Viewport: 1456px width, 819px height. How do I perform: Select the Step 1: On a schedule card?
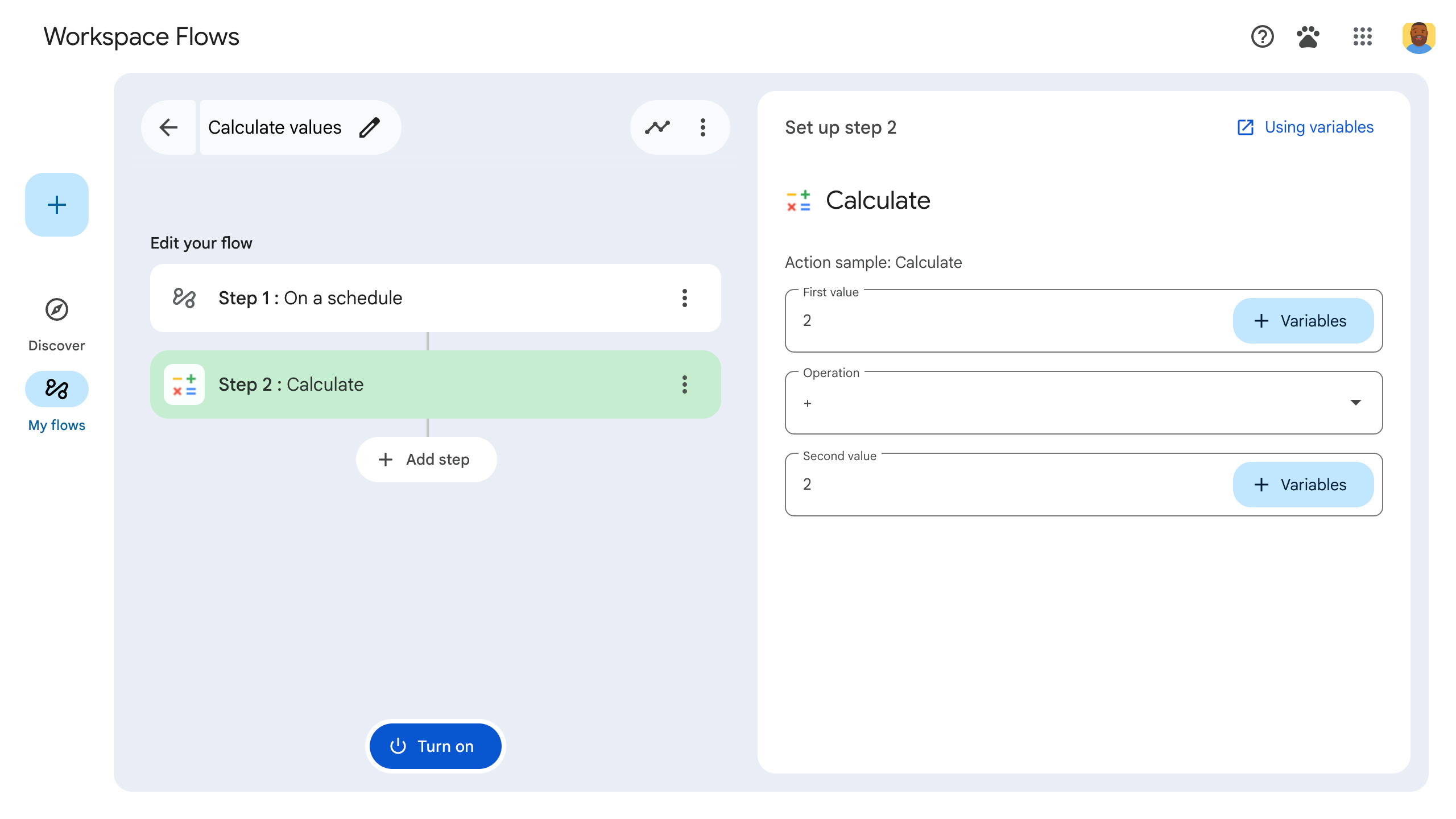[398, 298]
